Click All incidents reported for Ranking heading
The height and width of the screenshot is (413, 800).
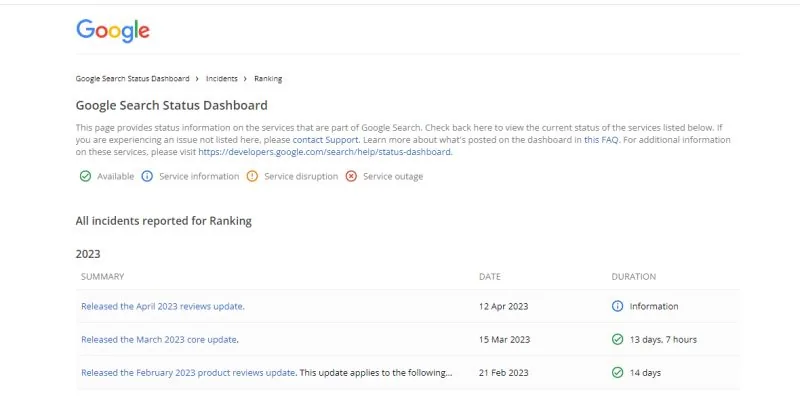tap(164, 221)
